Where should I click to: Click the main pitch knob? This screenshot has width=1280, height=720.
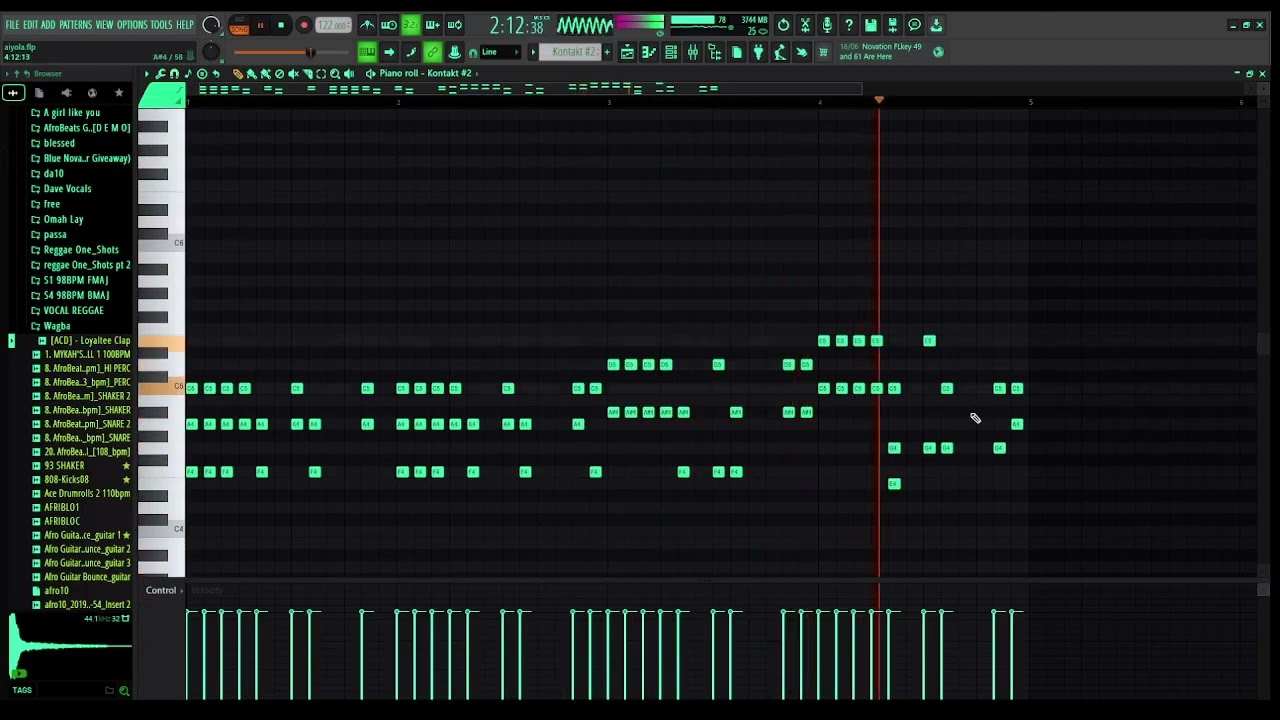click(211, 52)
